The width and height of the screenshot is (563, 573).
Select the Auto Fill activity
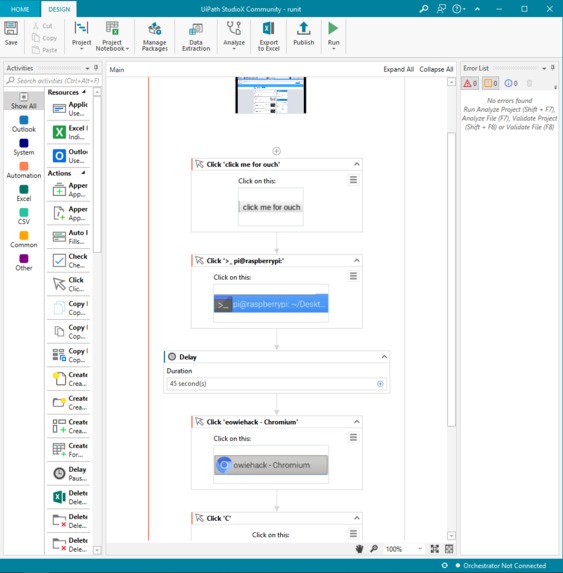69,236
